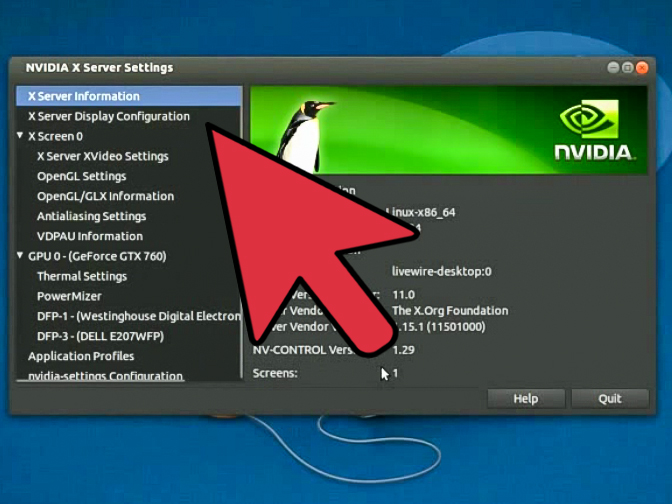Open X Server XVideo Settings
Viewport: 672px width, 504px height.
click(x=102, y=156)
